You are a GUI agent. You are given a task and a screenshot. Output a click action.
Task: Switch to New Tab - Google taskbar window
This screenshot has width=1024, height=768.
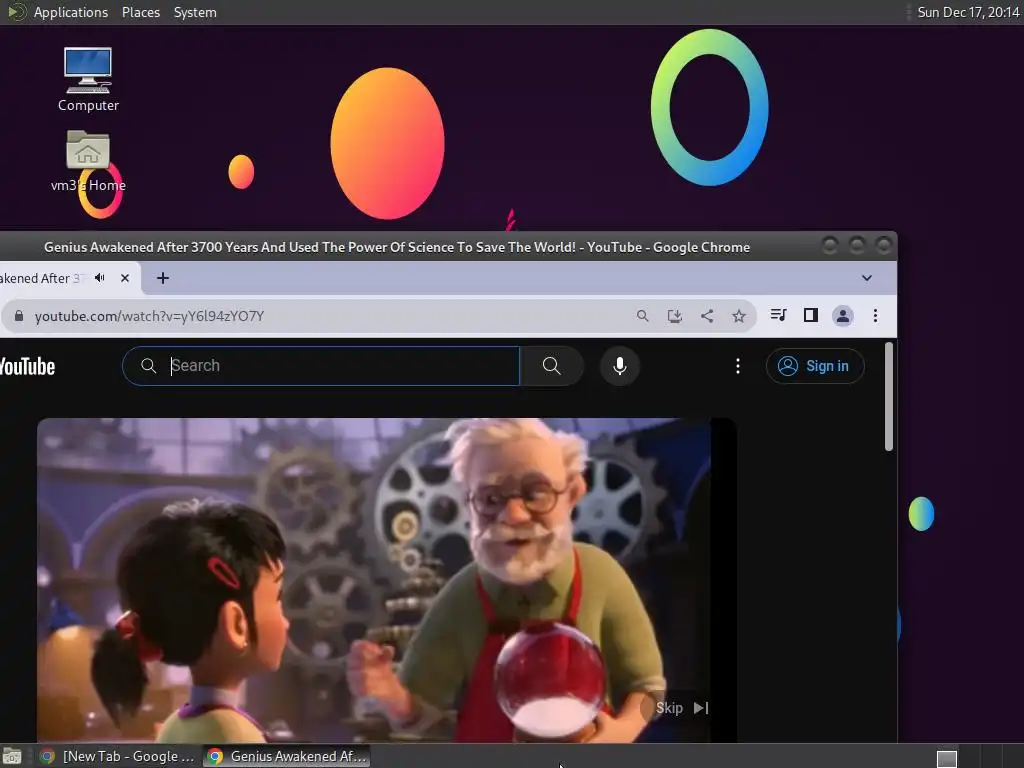click(118, 756)
